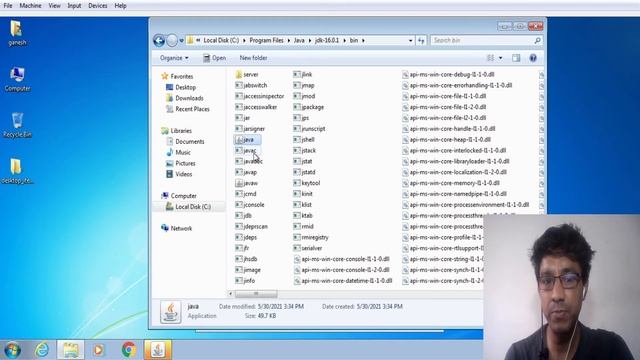Select Program Files in address path

click(x=267, y=40)
